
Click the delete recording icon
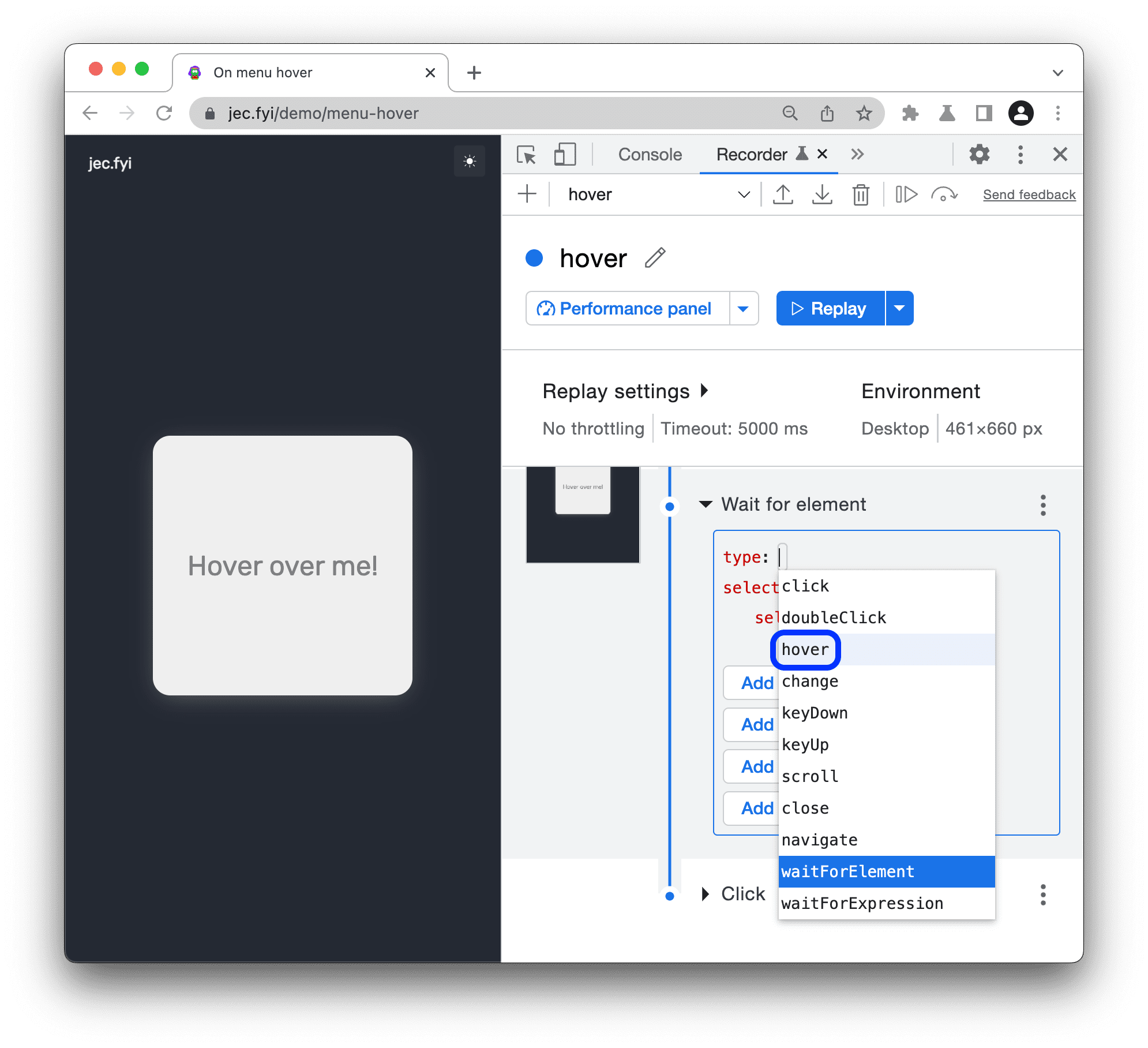[861, 195]
